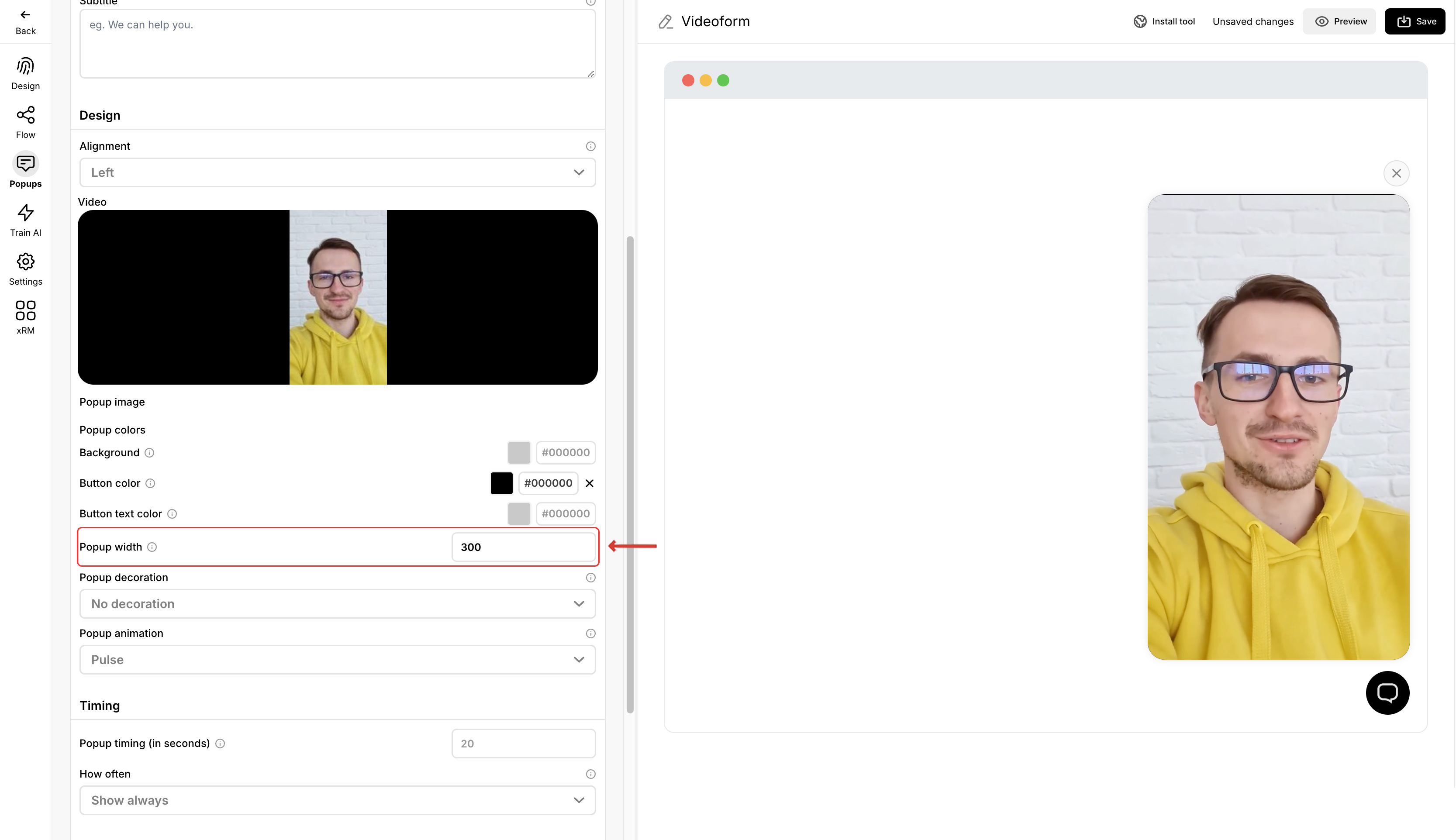Open the How often dropdown
This screenshot has height=840, width=1456.
pyautogui.click(x=338, y=801)
